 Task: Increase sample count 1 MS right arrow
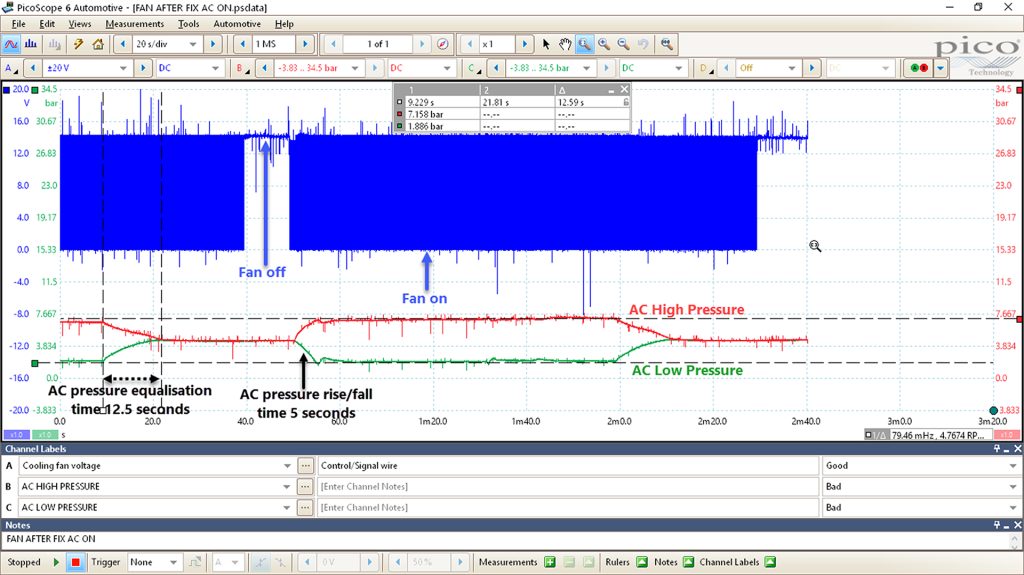305,44
